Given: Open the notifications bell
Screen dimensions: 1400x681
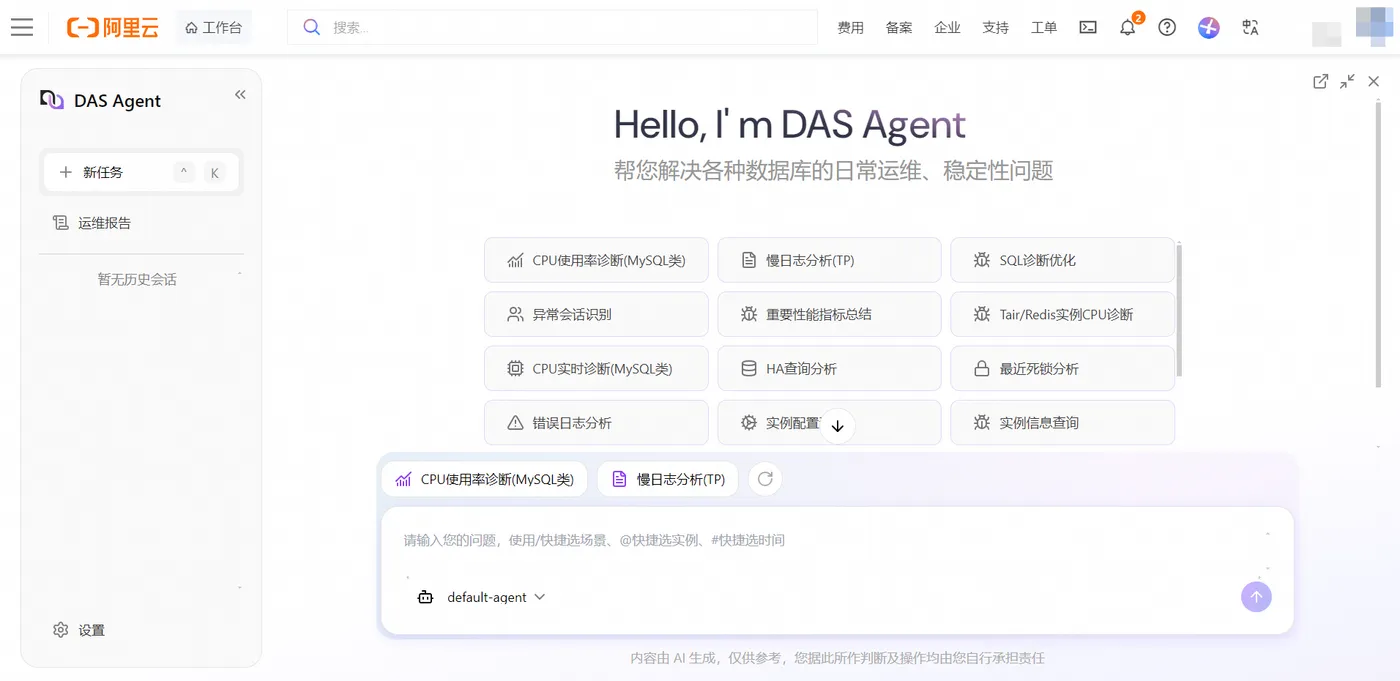Looking at the screenshot, I should (x=1128, y=27).
